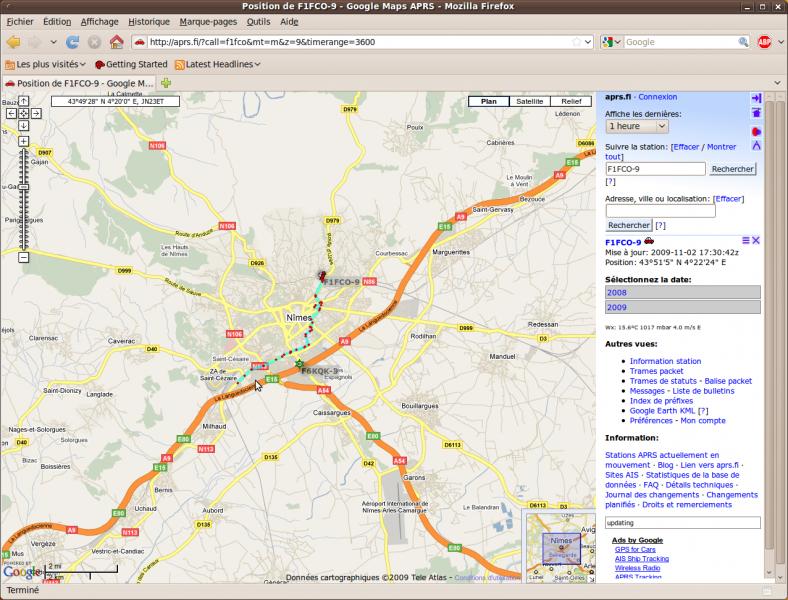Click Rechercher button next to station field
This screenshot has height=600, width=788.
[x=732, y=169]
